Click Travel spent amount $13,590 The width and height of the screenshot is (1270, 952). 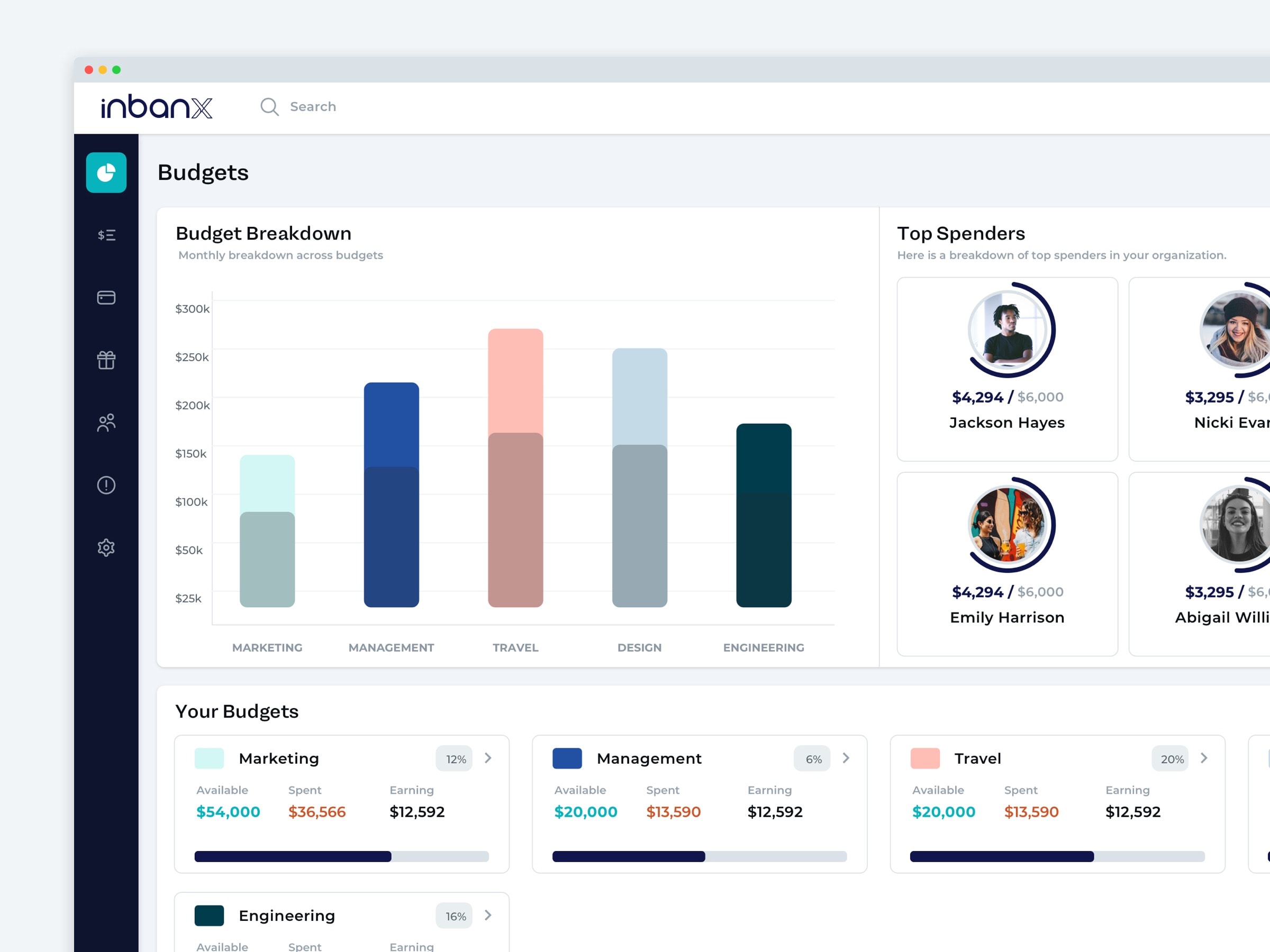pos(1032,812)
